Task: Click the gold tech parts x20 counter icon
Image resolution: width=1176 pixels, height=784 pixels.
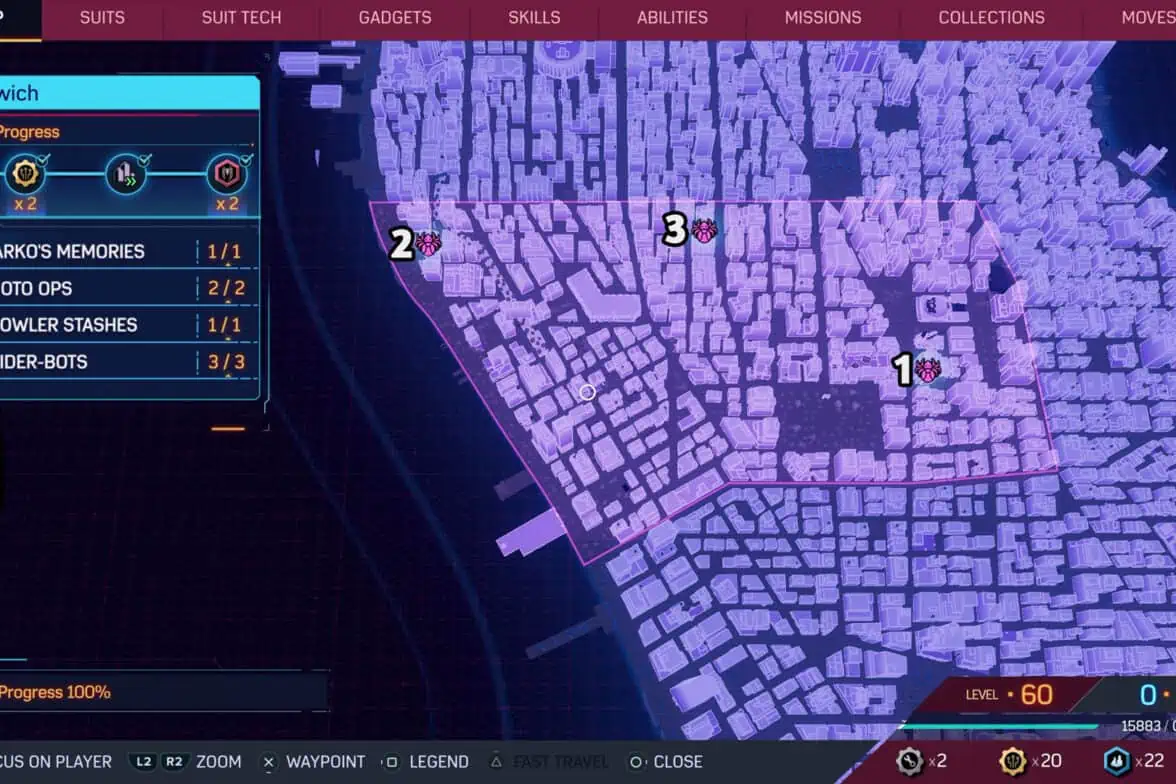Action: pyautogui.click(x=1012, y=761)
